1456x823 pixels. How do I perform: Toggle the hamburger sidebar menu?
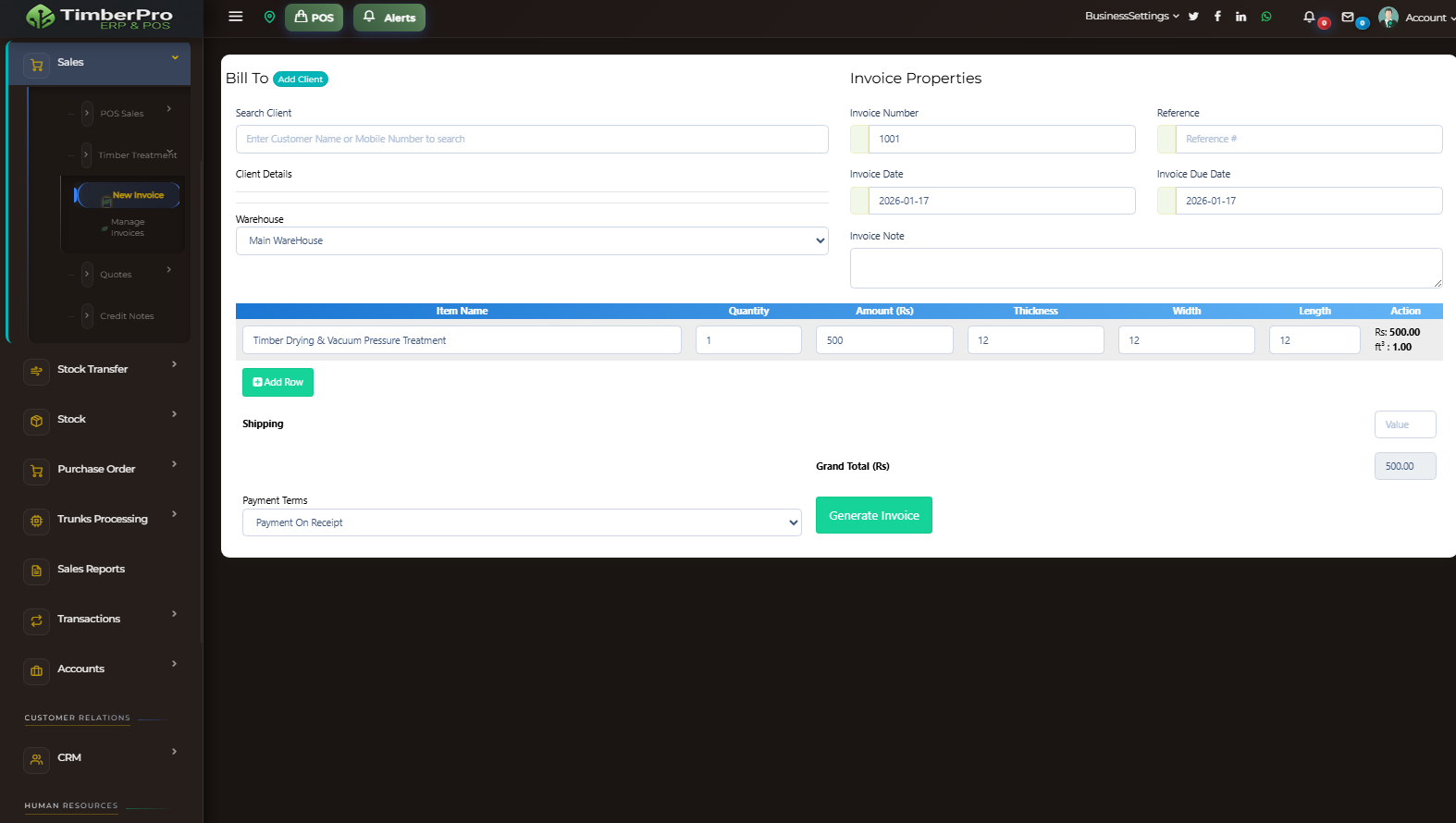(236, 17)
